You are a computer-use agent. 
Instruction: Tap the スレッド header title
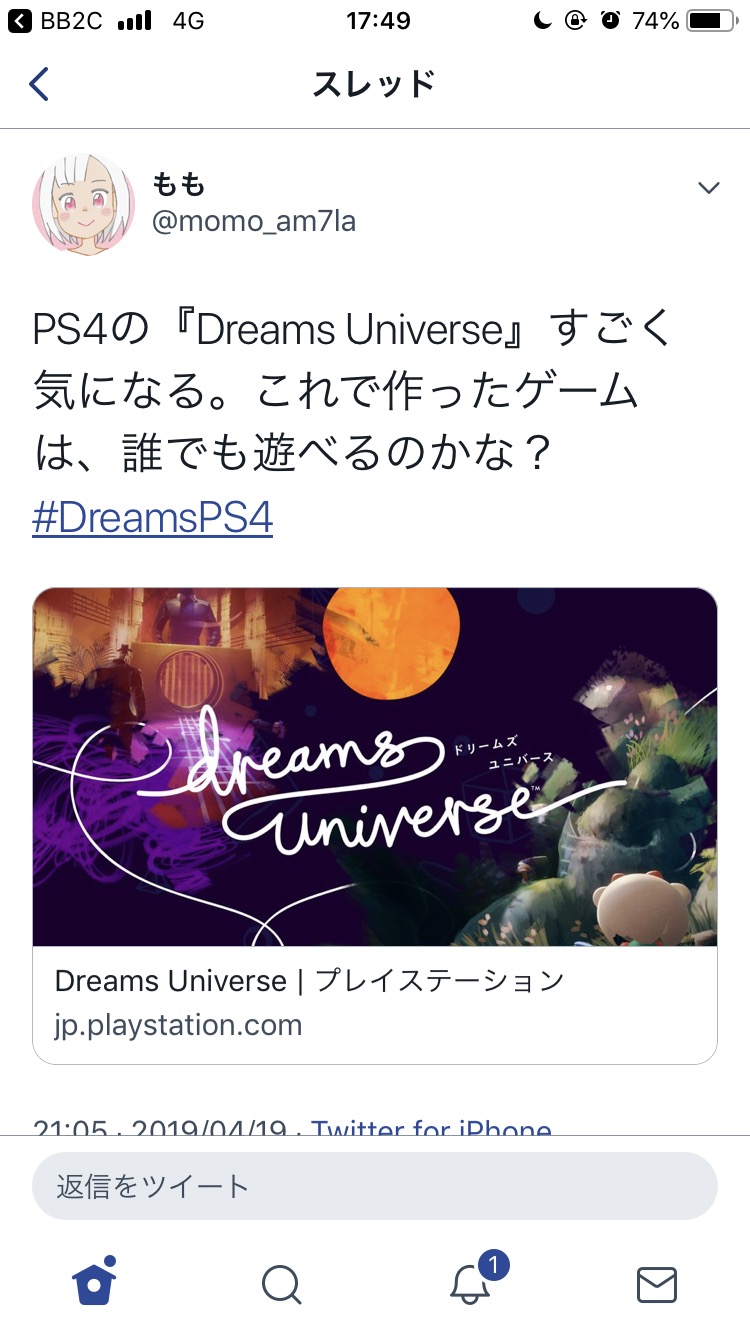374,84
